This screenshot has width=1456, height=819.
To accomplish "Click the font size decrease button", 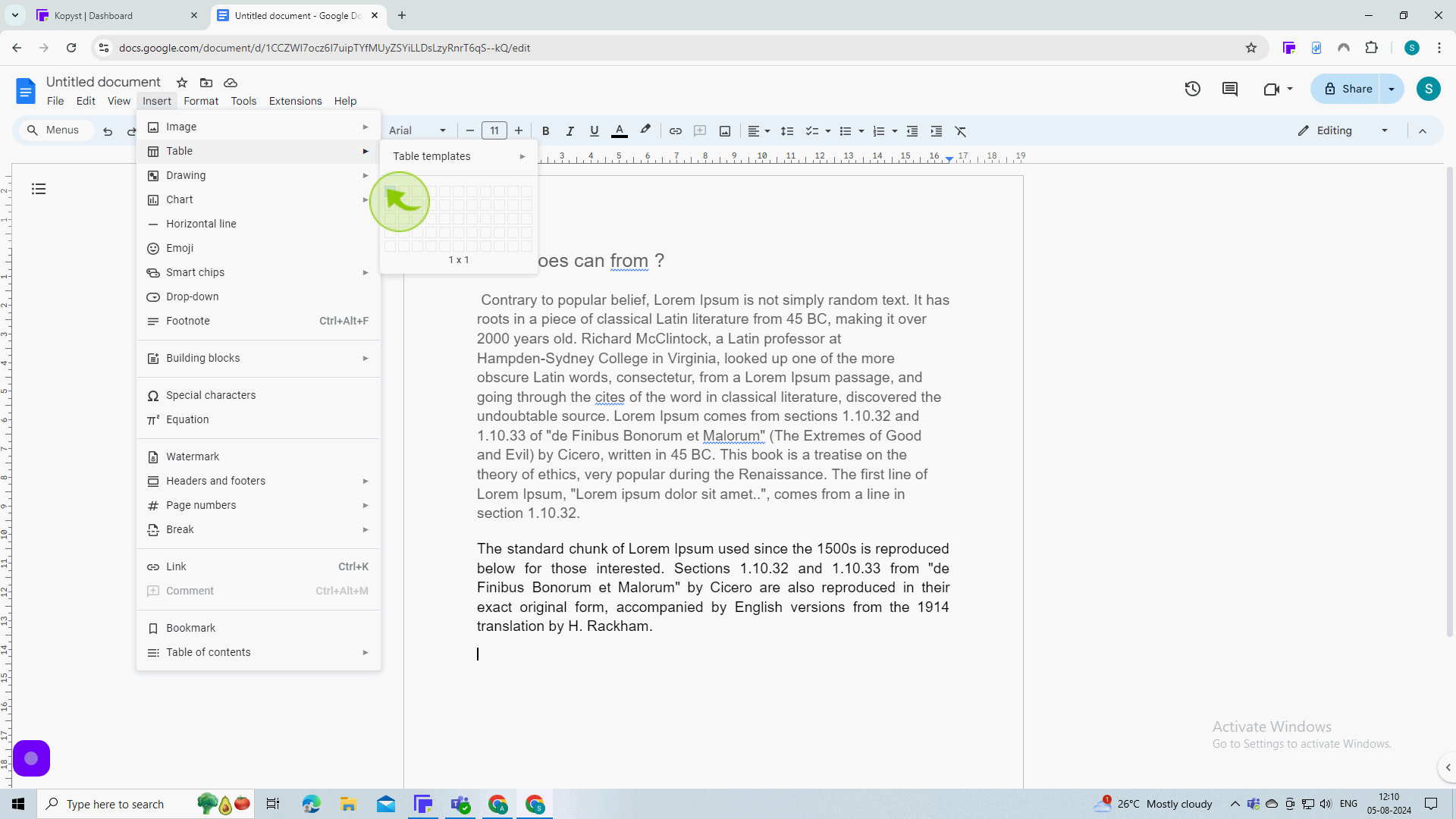I will 469,131.
